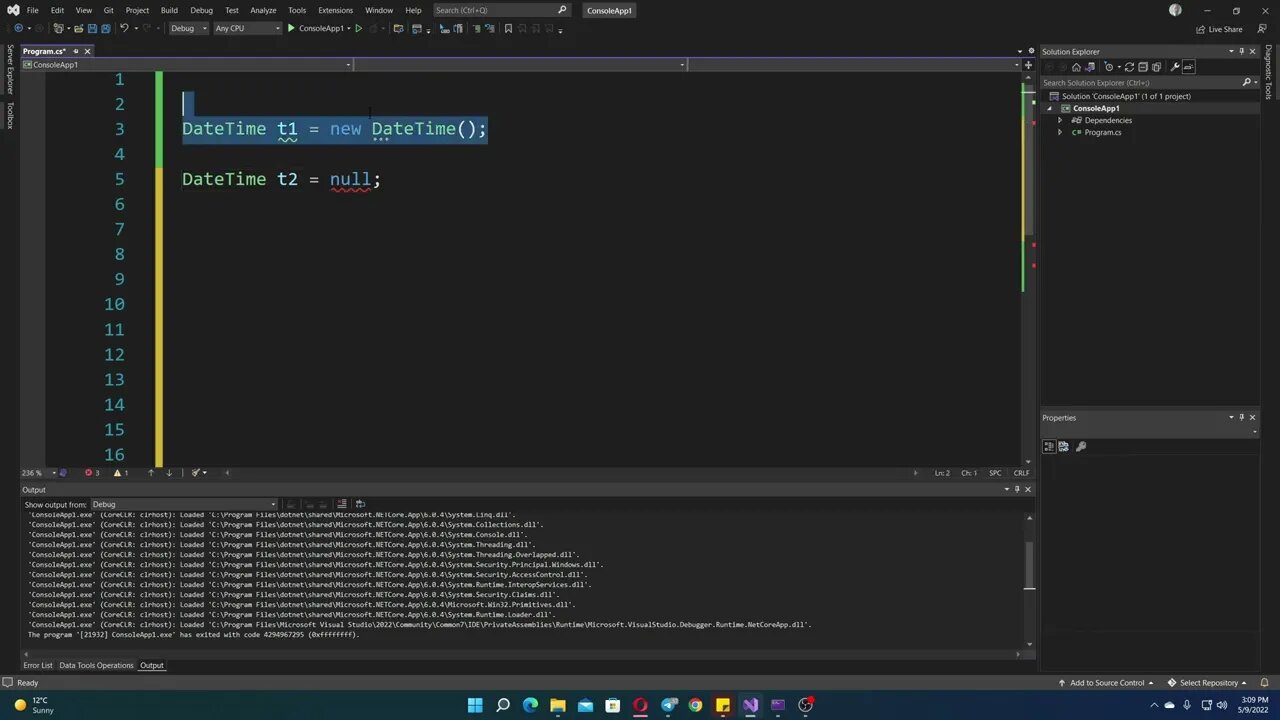
Task: Click the error count indicator showing 3
Action: (x=92, y=473)
